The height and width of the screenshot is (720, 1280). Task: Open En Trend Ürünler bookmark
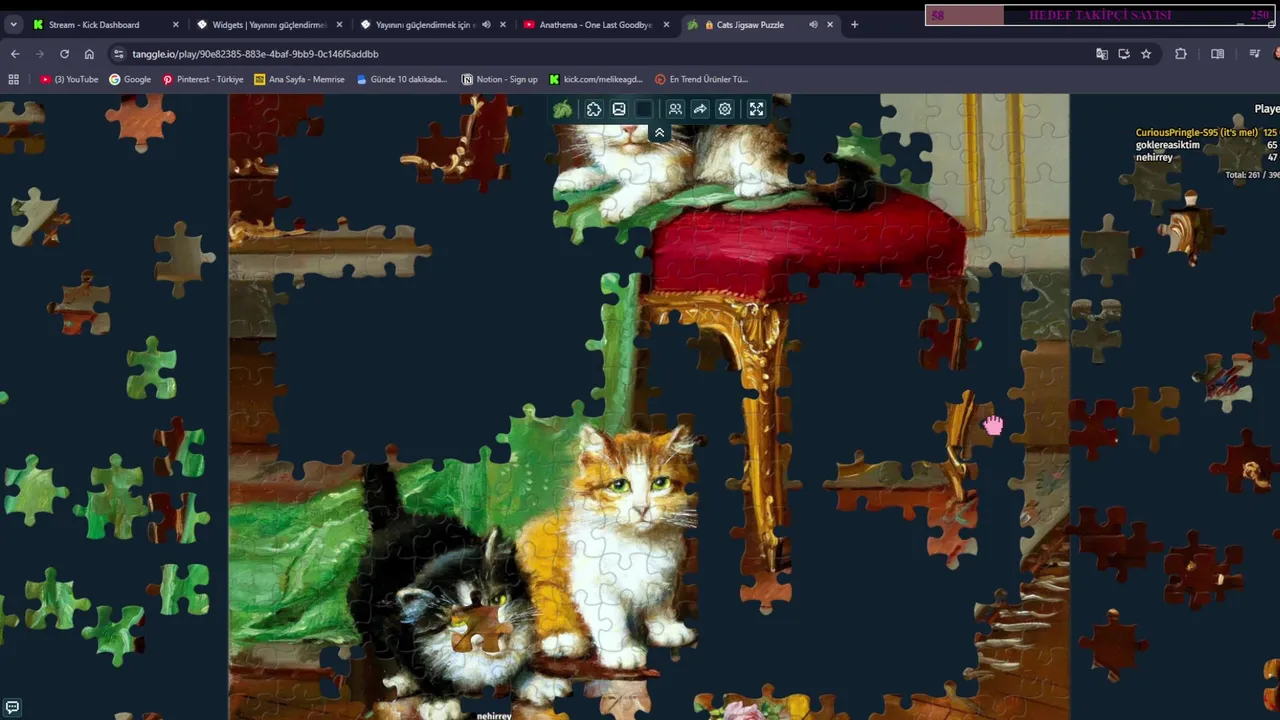pos(701,79)
